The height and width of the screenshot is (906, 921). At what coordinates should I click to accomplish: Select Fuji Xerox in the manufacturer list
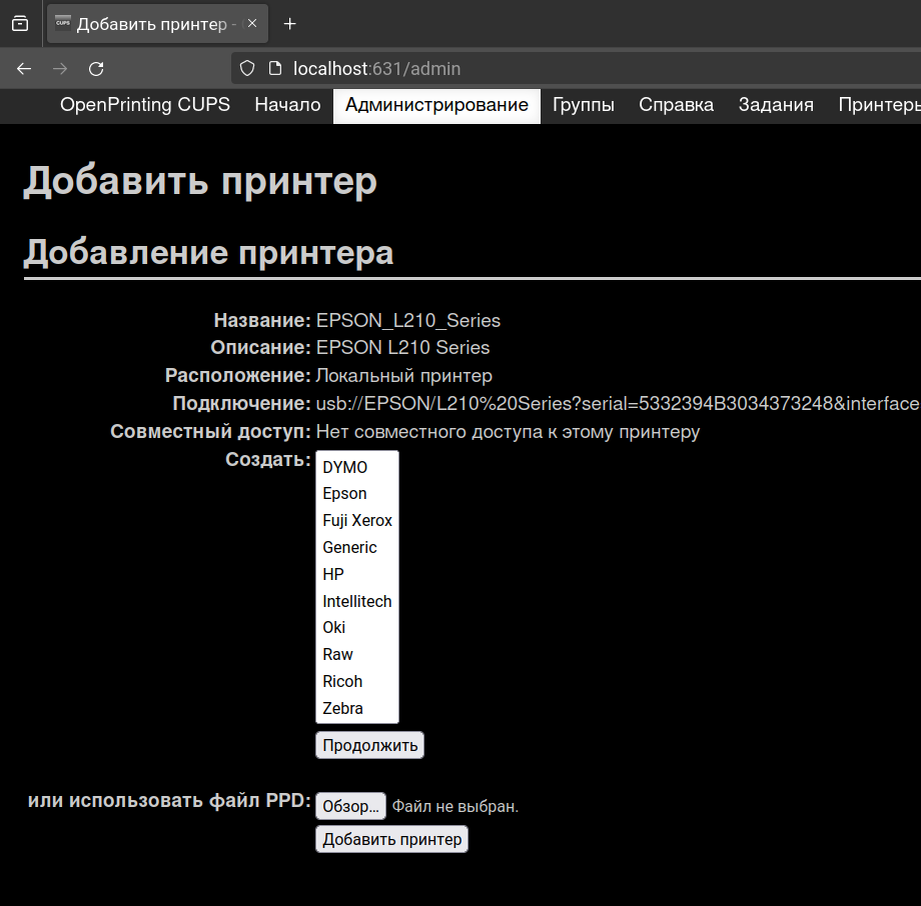(357, 521)
